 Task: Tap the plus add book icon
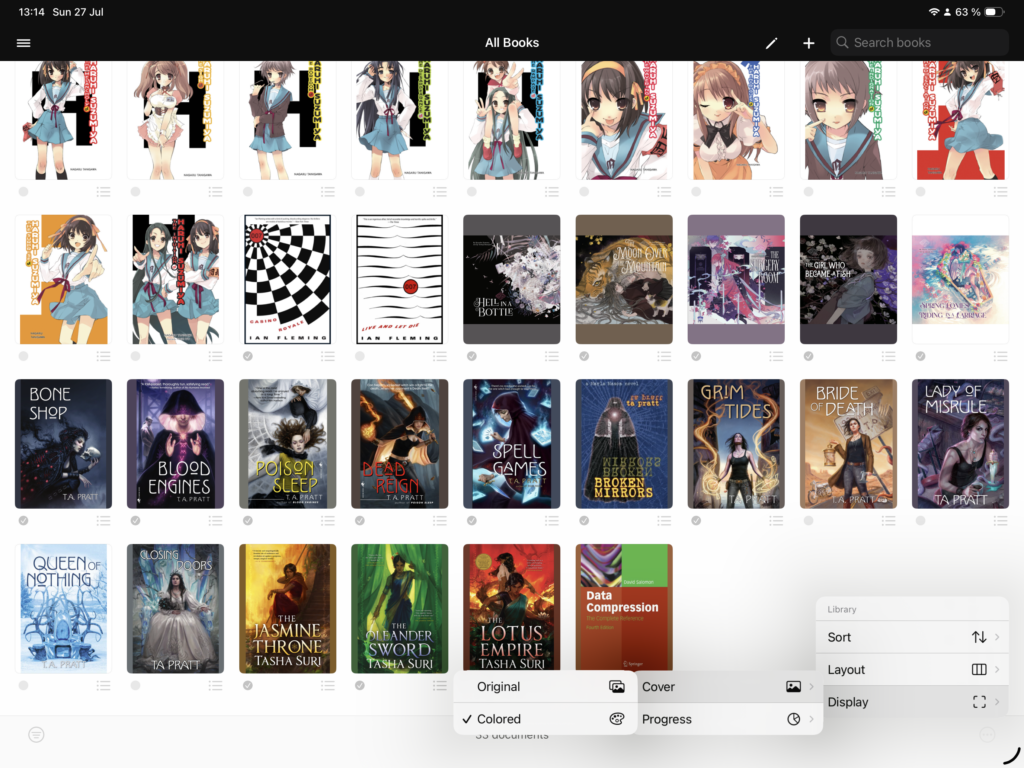(808, 43)
